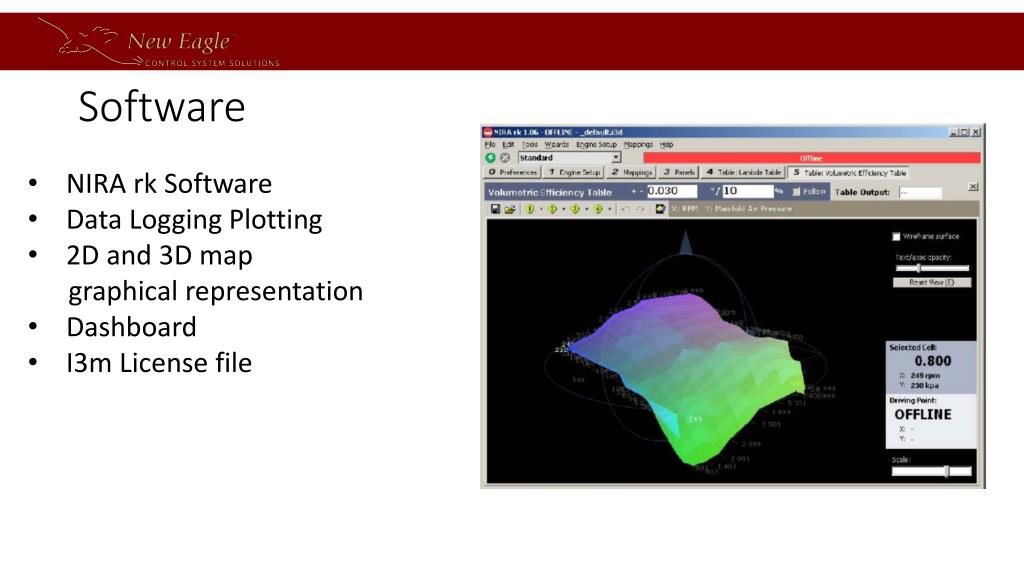Maximize the NIRA rk window
1024x576 pixels.
pyautogui.click(x=965, y=132)
